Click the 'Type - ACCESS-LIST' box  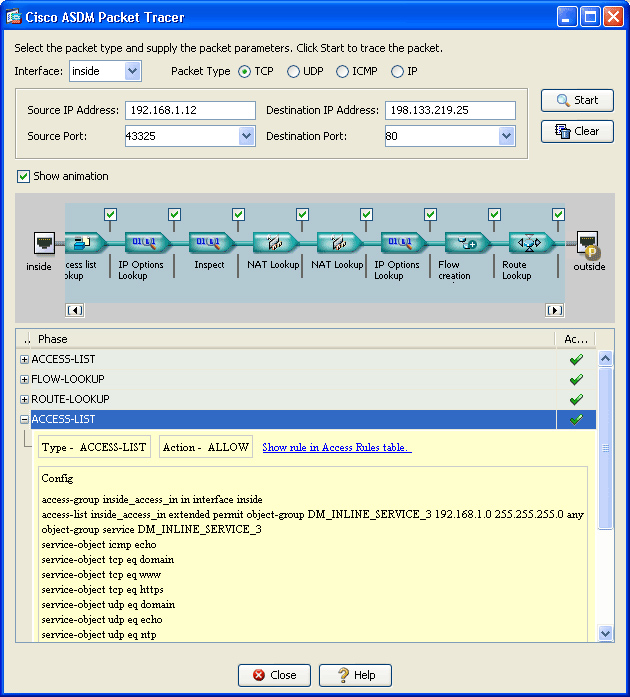(94, 447)
